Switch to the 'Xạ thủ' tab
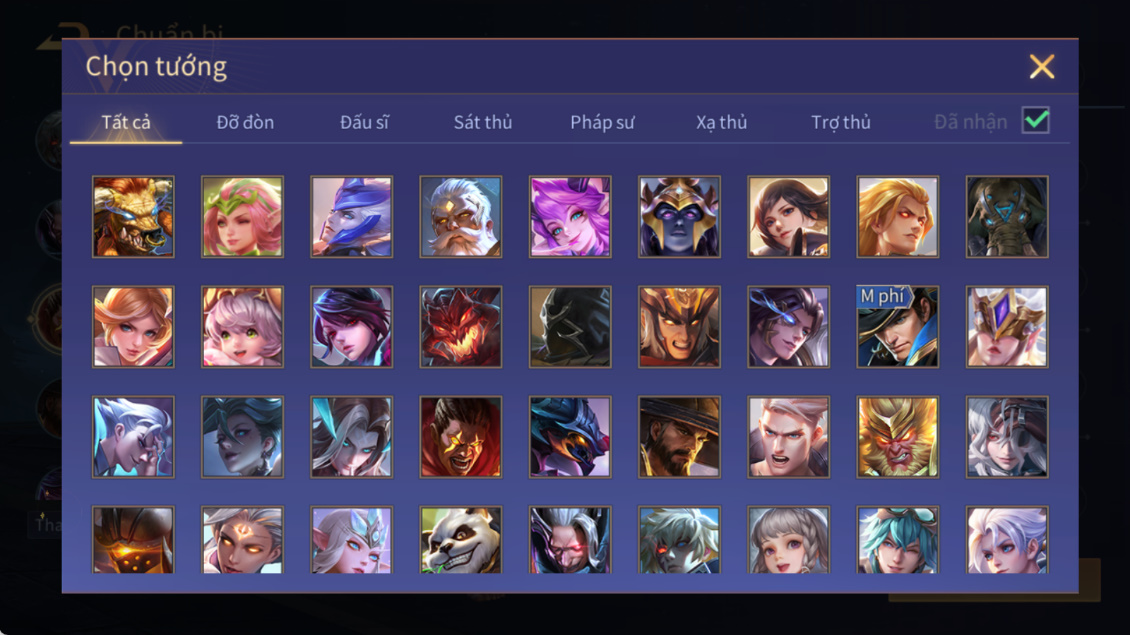This screenshot has width=1130, height=635. 721,122
